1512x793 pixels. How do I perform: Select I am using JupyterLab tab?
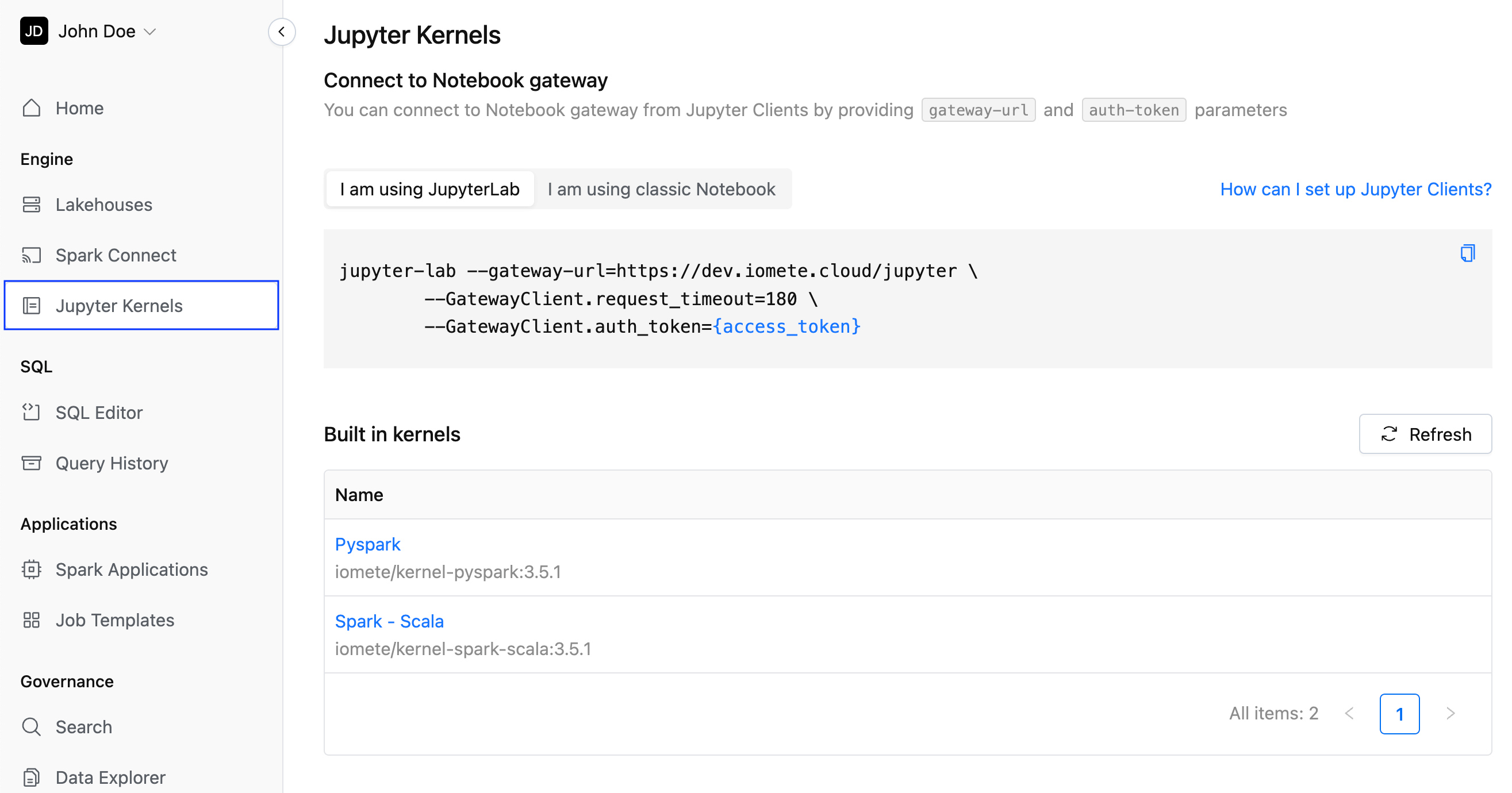pyautogui.click(x=430, y=189)
